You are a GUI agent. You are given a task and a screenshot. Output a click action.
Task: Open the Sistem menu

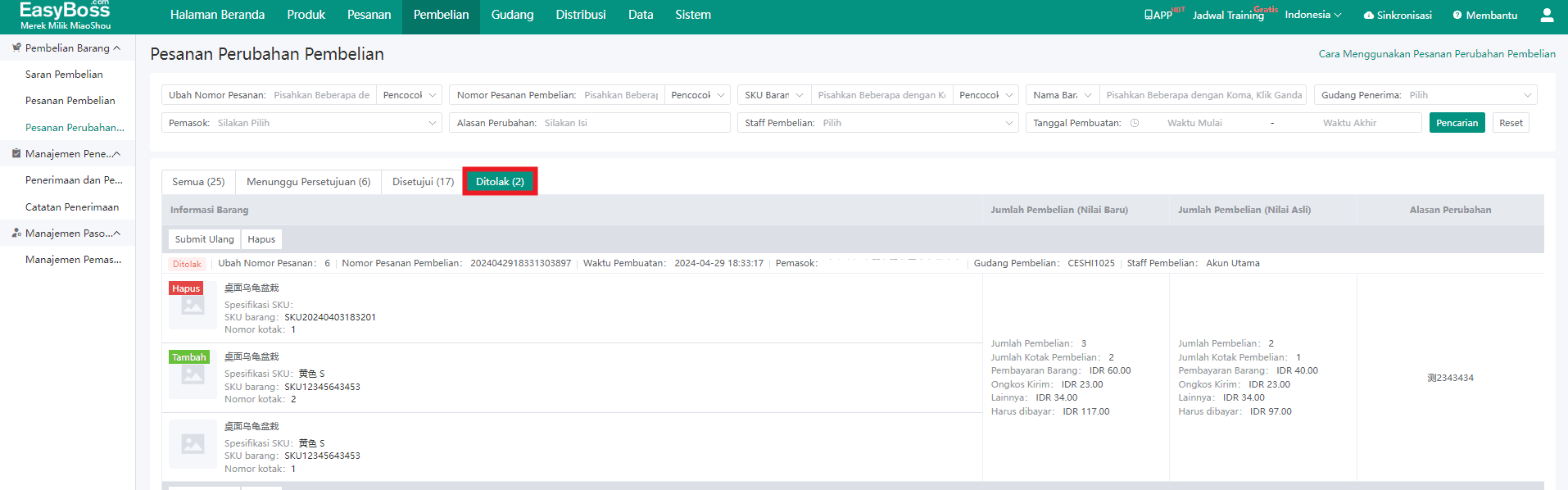click(x=693, y=15)
